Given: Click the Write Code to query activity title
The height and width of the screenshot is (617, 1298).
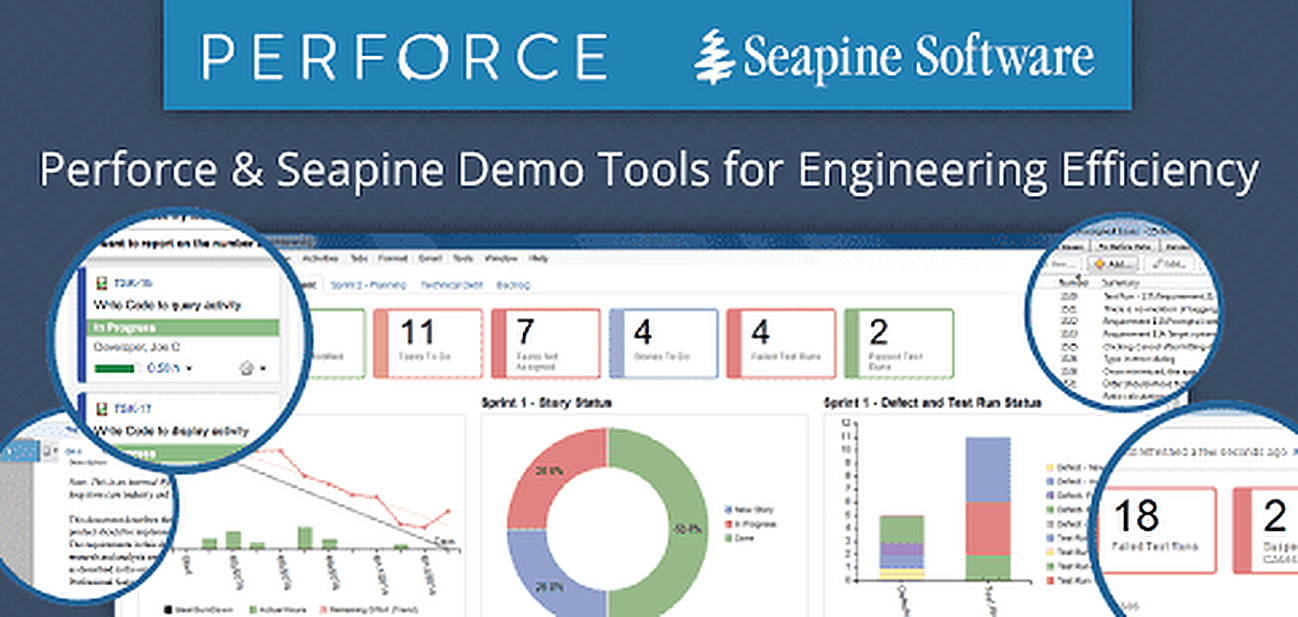Looking at the screenshot, I should (x=168, y=305).
